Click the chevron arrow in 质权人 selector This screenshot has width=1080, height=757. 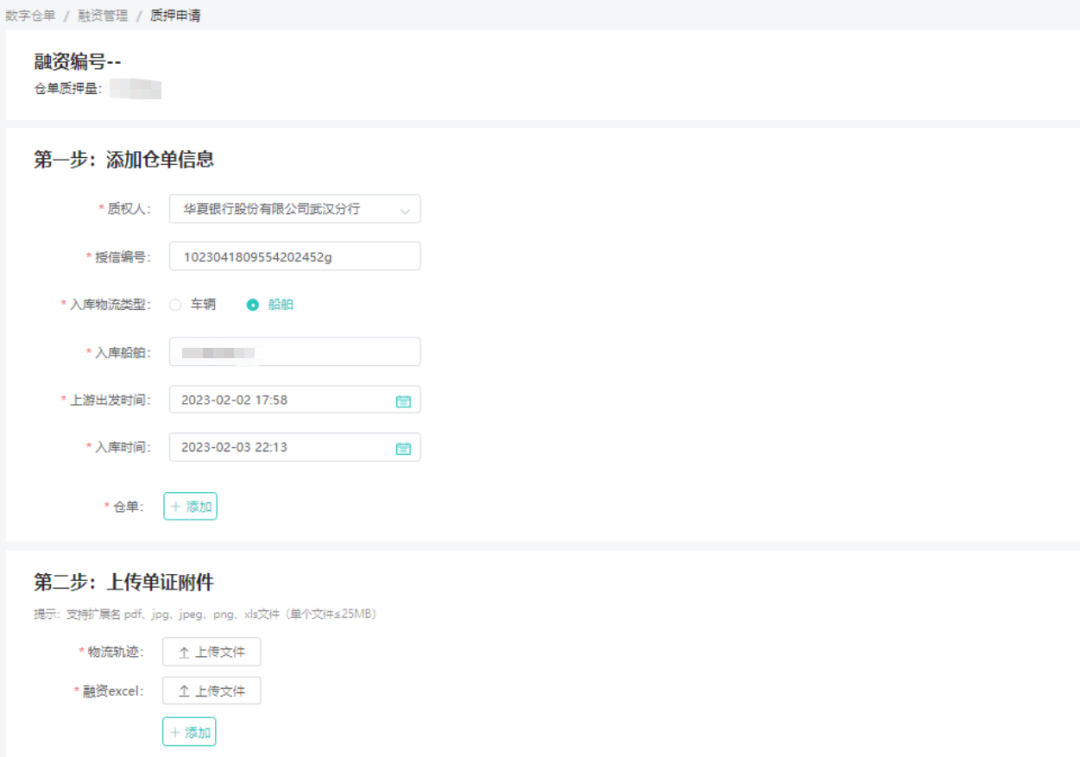(x=404, y=210)
